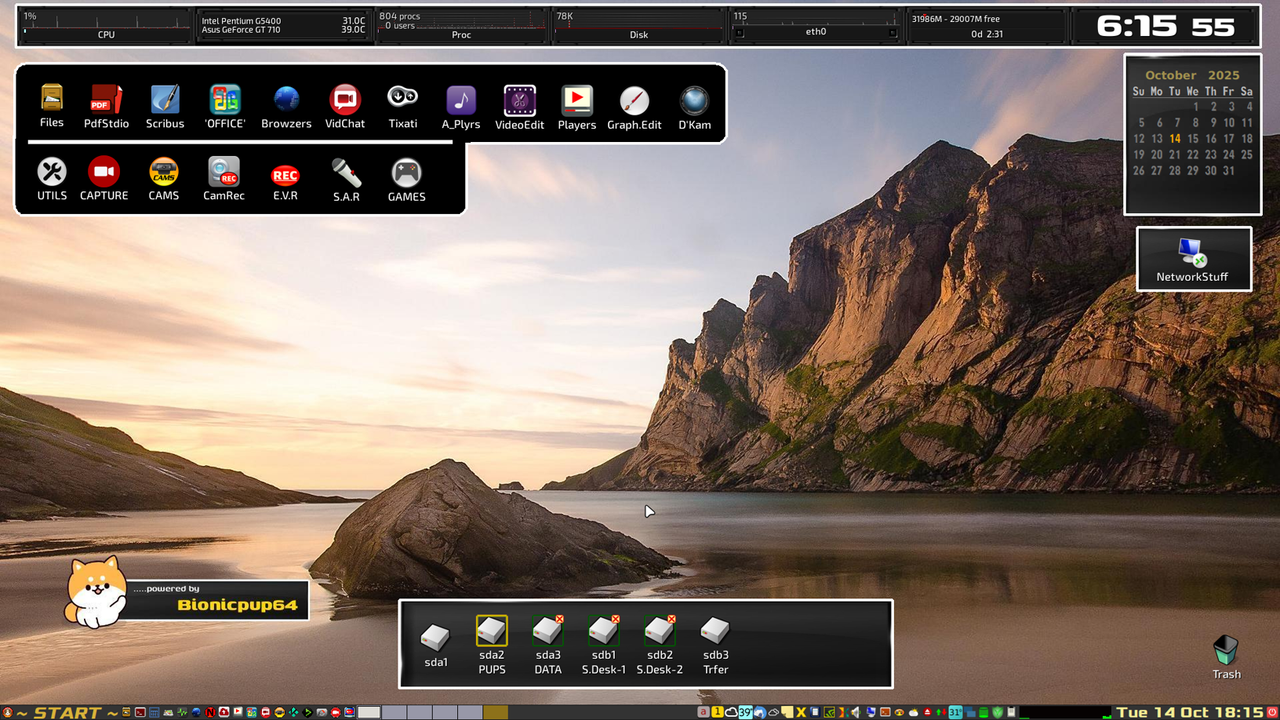Click the yellow X tray icon
The image size is (1280, 720).
(801, 712)
